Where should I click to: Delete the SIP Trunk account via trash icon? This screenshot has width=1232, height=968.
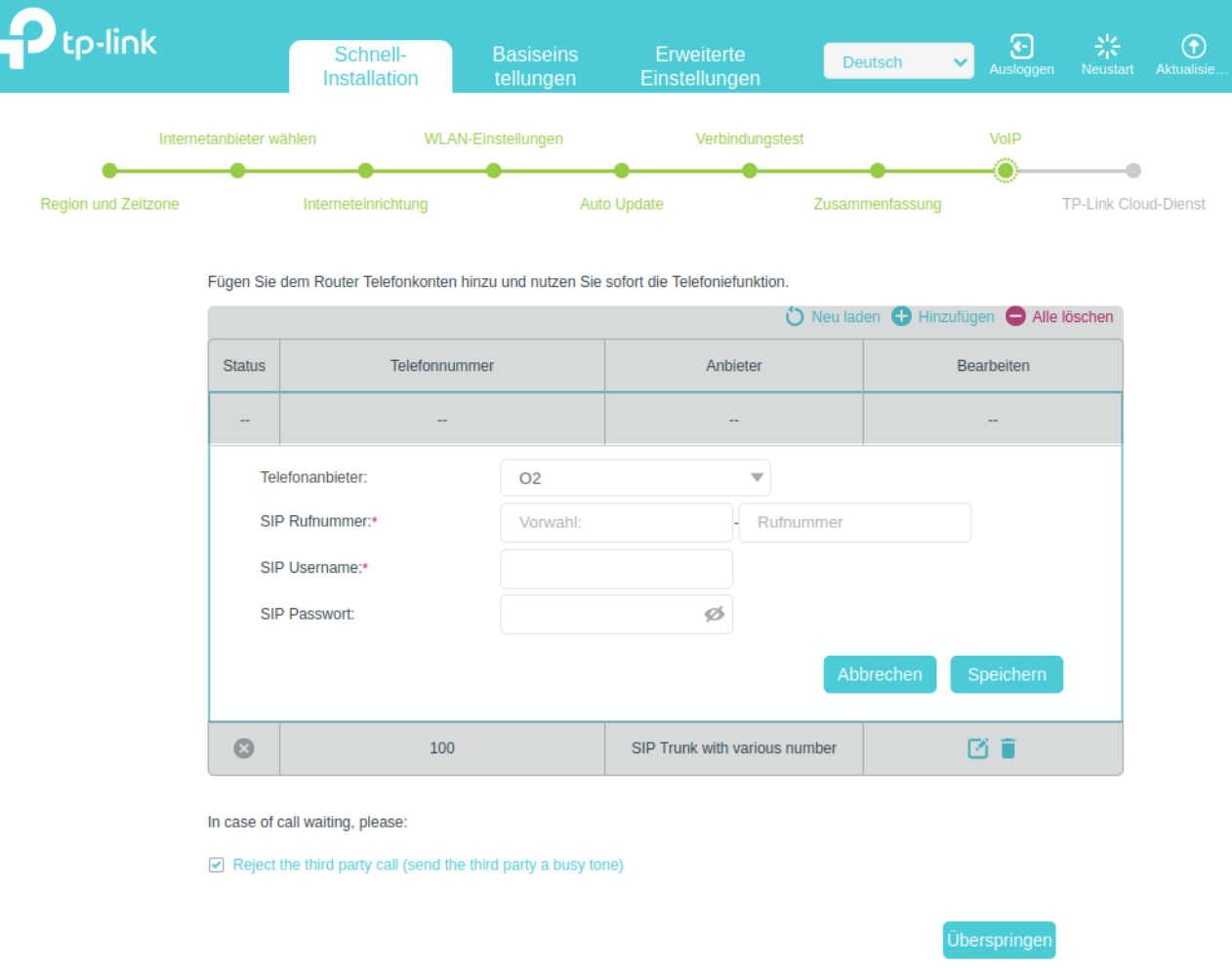coord(1008,748)
